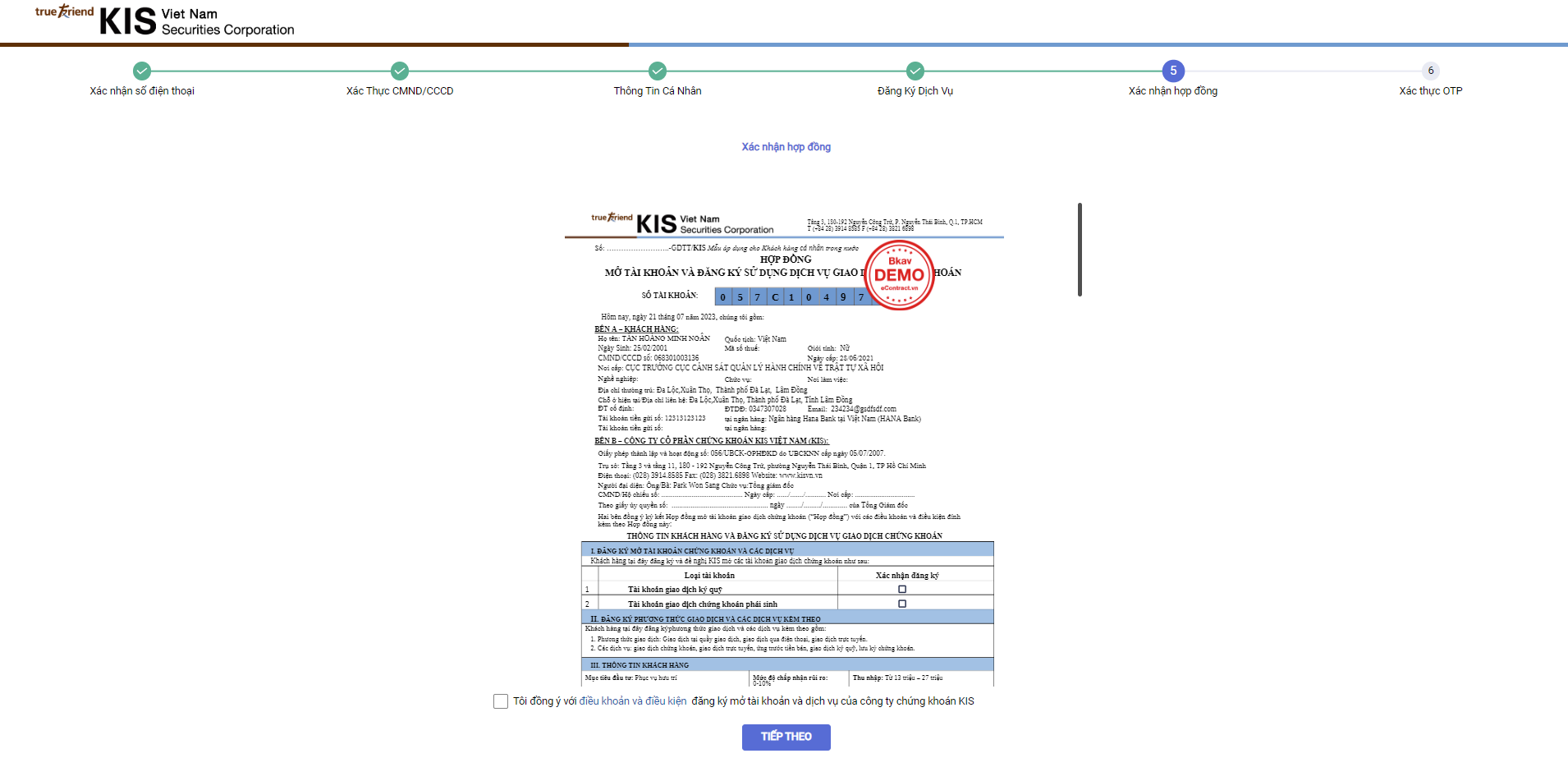Screen dimensions: 1568x758
Task: Click the KIS logo inside the contract document
Action: pos(682,223)
